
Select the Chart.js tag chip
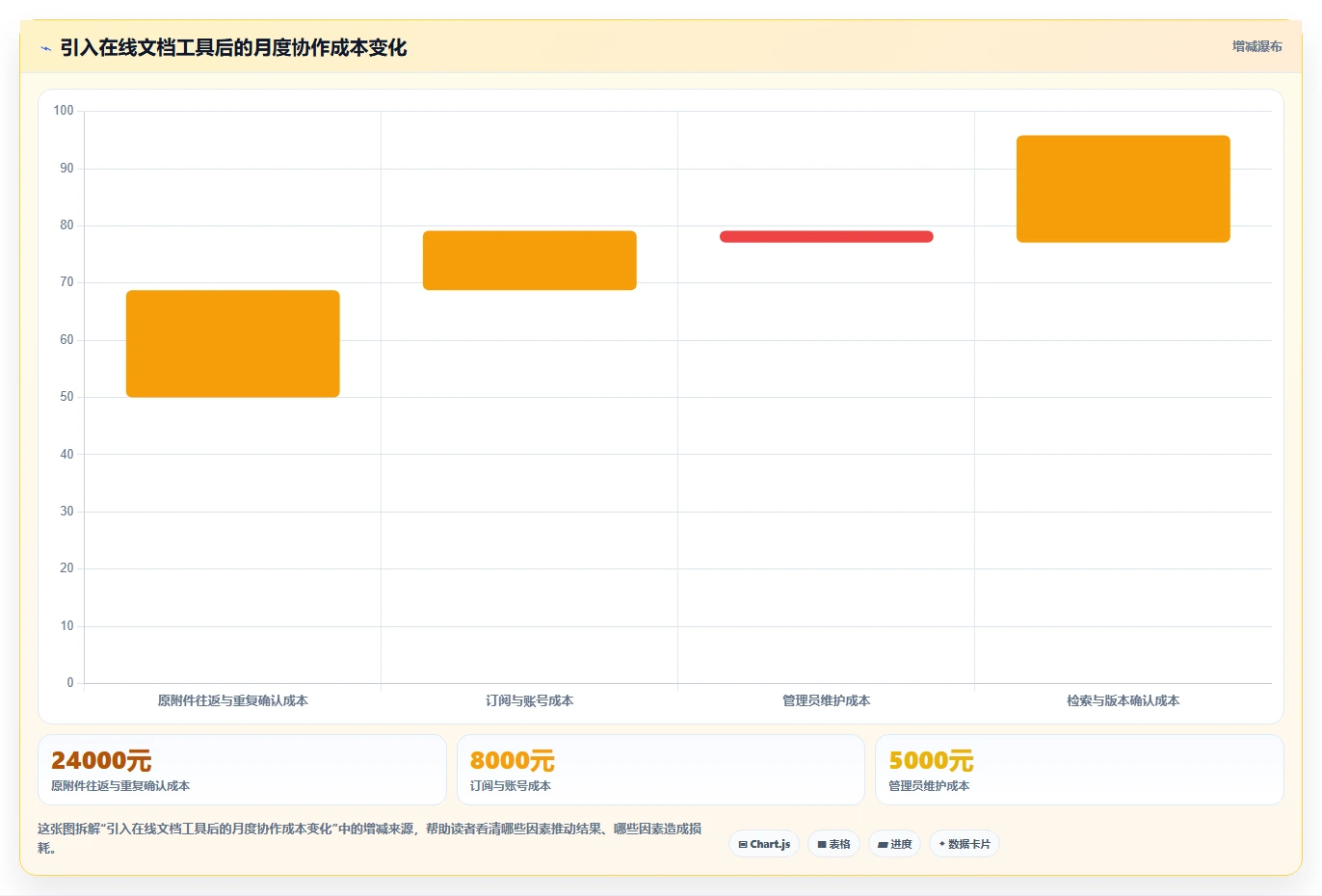point(764,844)
